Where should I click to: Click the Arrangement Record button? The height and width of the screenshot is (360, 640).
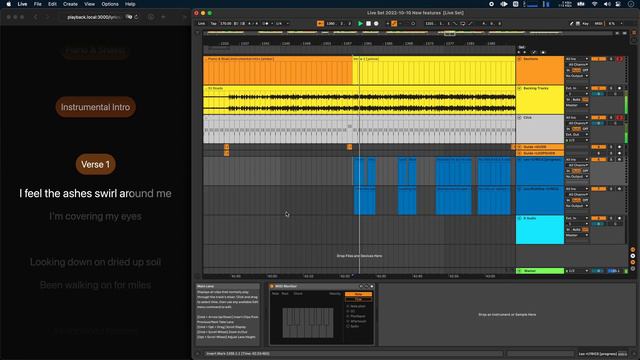pyautogui.click(x=376, y=24)
